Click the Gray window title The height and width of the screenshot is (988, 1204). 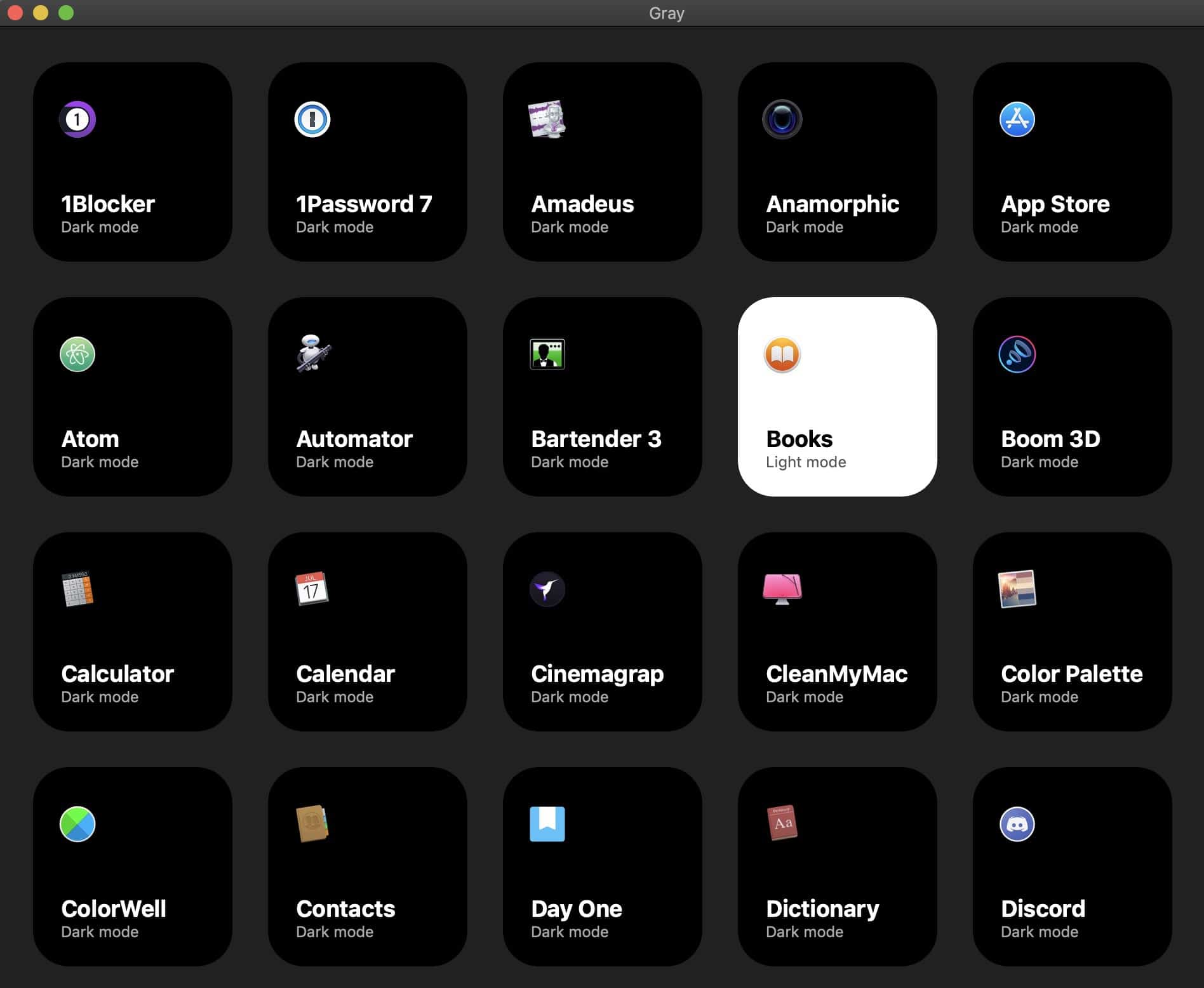coord(666,13)
